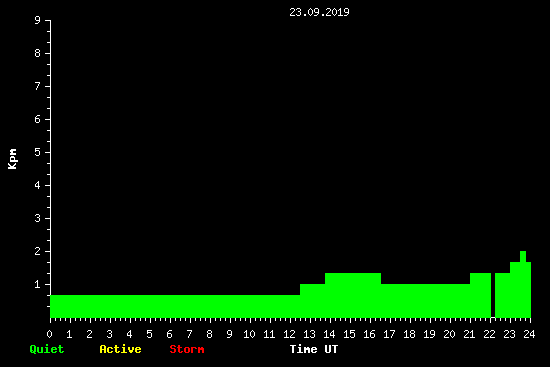Click the Kpm vertical axis label
Viewport: 550px width, 367px height.
tap(13, 159)
